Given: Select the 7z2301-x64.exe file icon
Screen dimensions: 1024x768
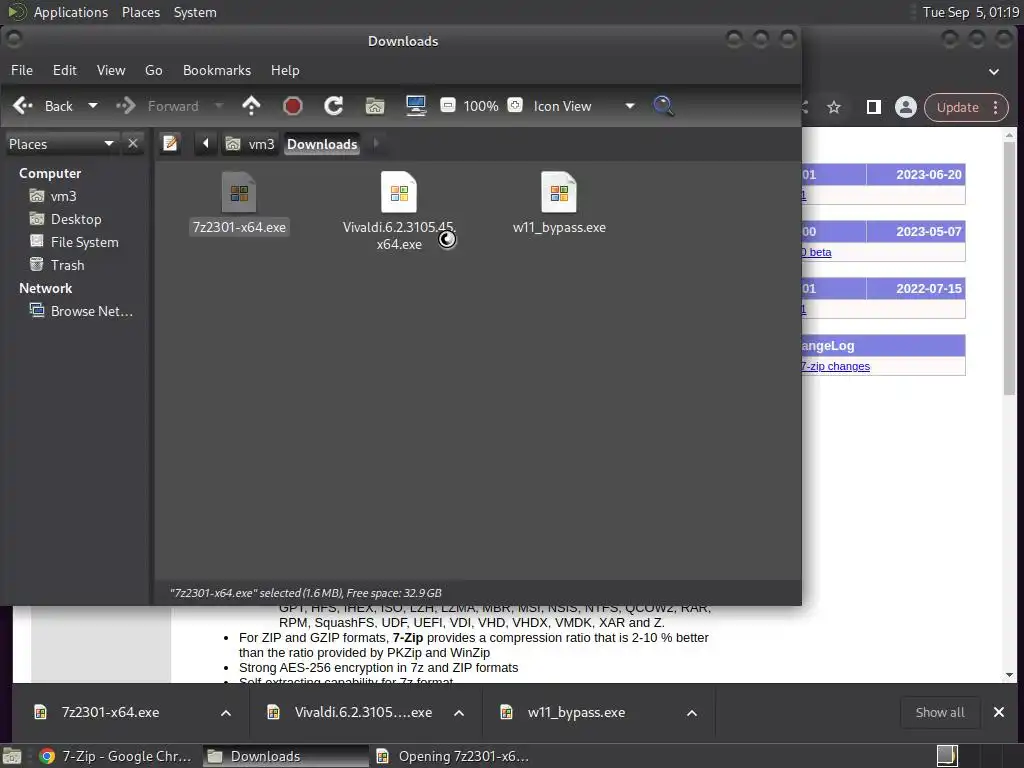Looking at the screenshot, I should [239, 192].
